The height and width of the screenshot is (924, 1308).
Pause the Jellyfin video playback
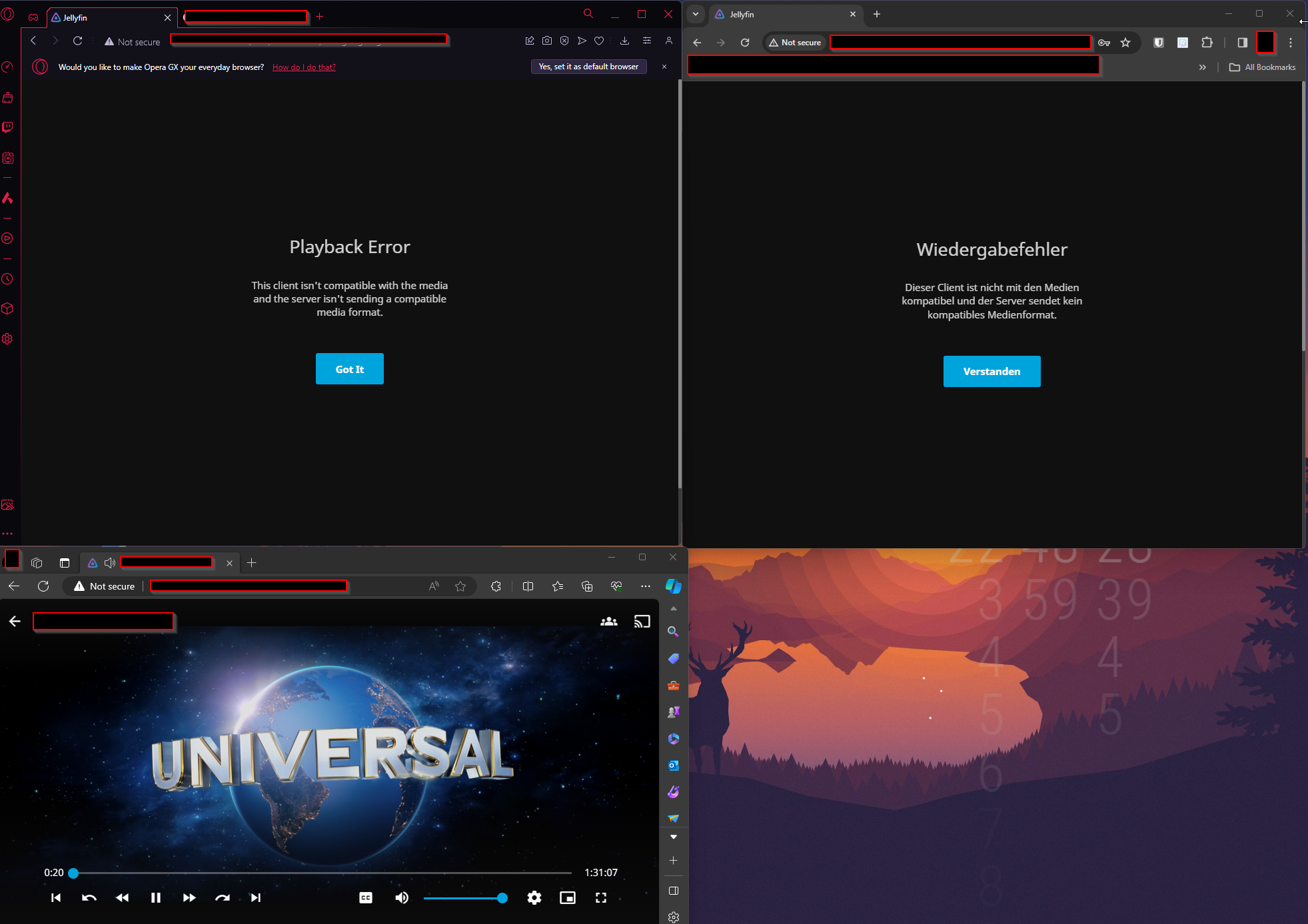point(155,897)
